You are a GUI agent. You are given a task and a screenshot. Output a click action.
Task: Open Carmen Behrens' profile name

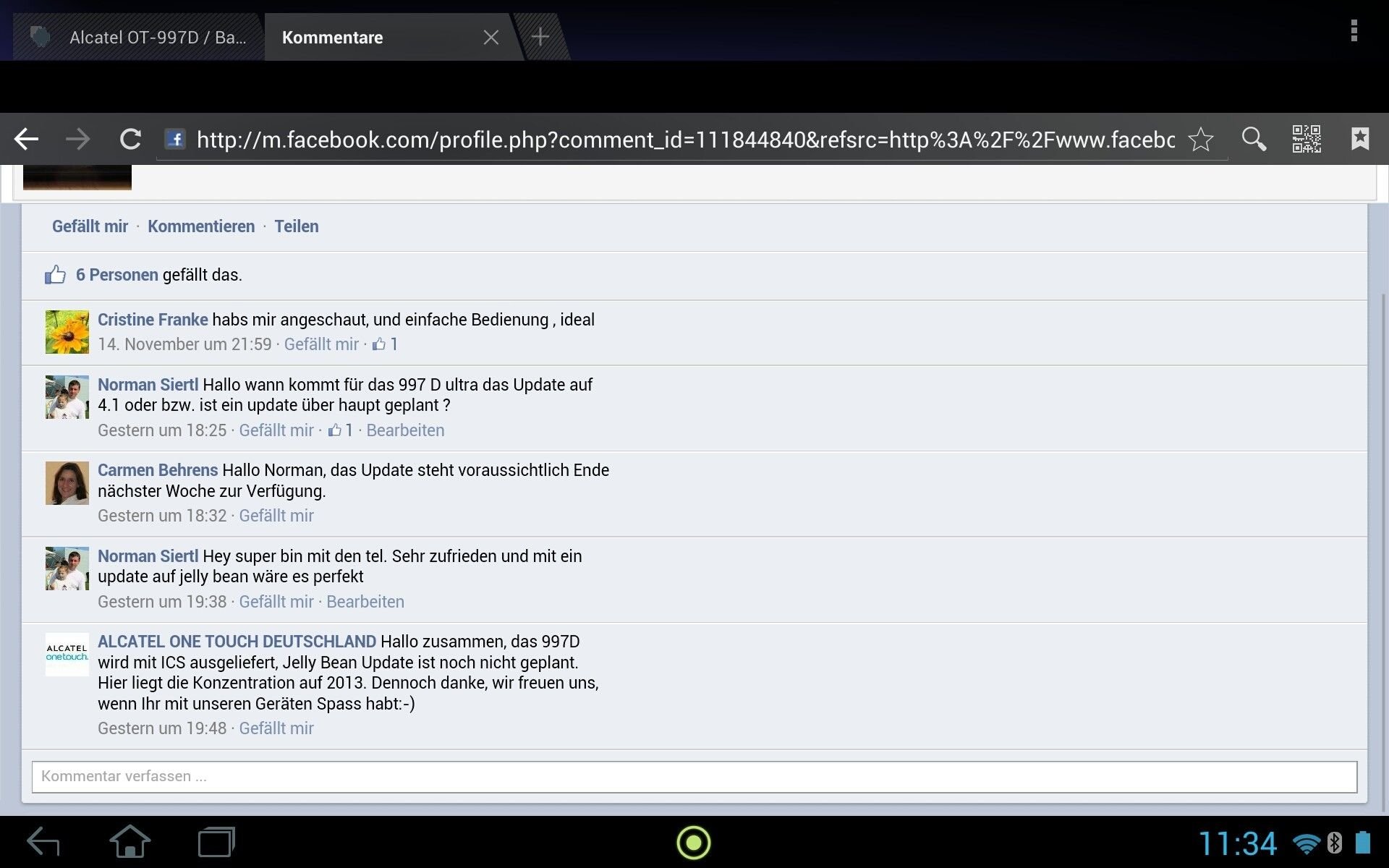[158, 470]
